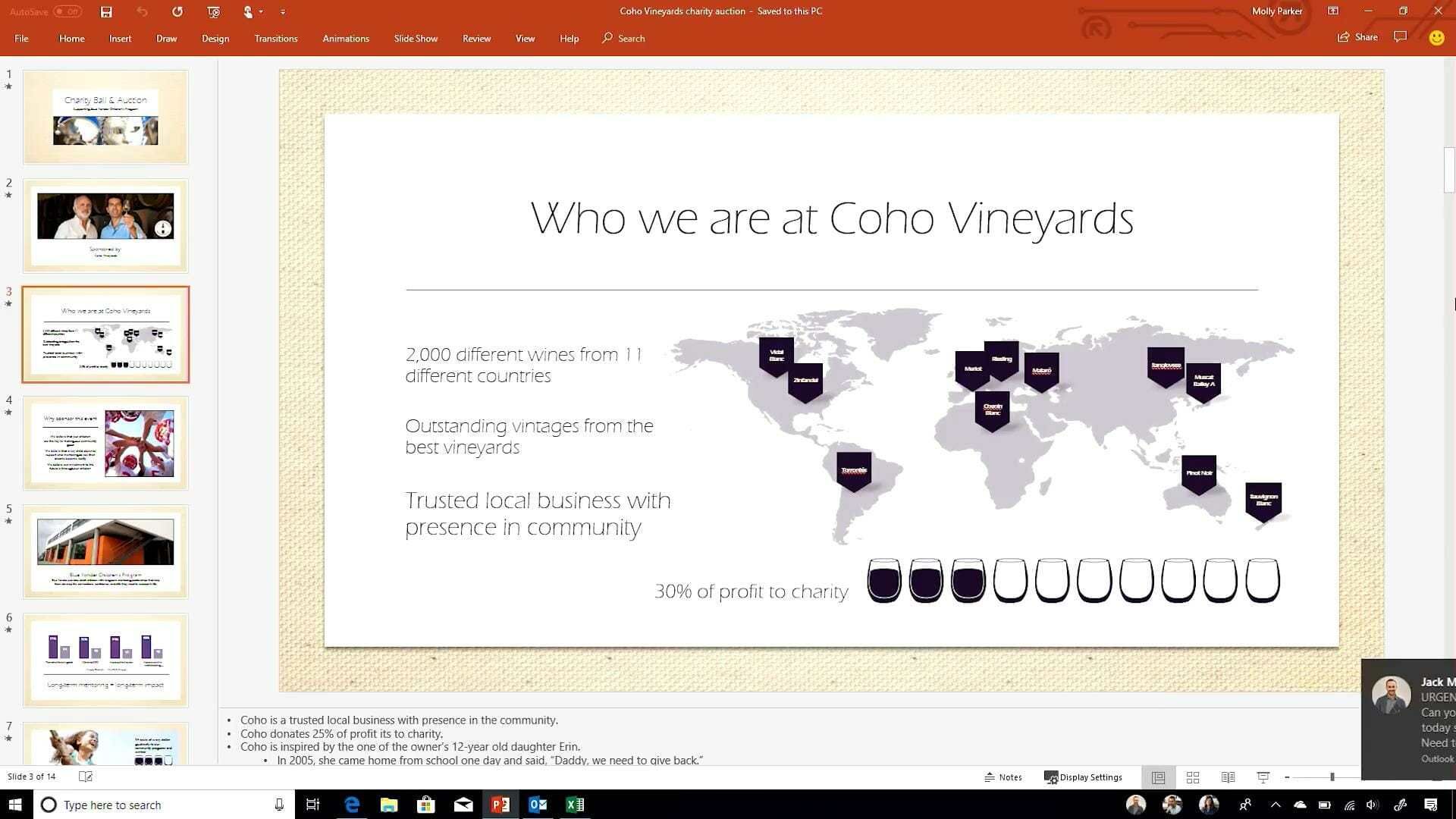Switch to the Home tab
1456x819 pixels.
72,39
